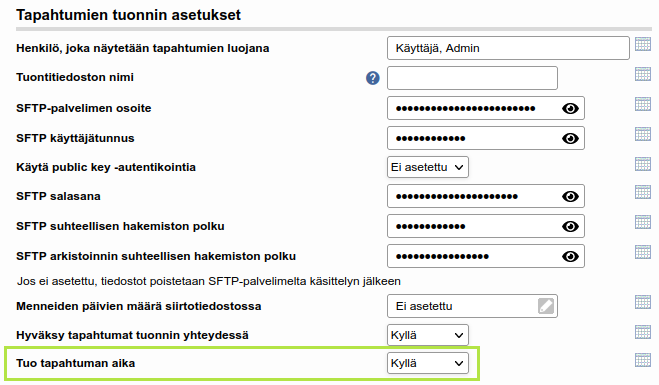Screen dimensions: 659x385
Task: Click table icon beside SFTP-palvelimen osoite
Action: point(643,104)
